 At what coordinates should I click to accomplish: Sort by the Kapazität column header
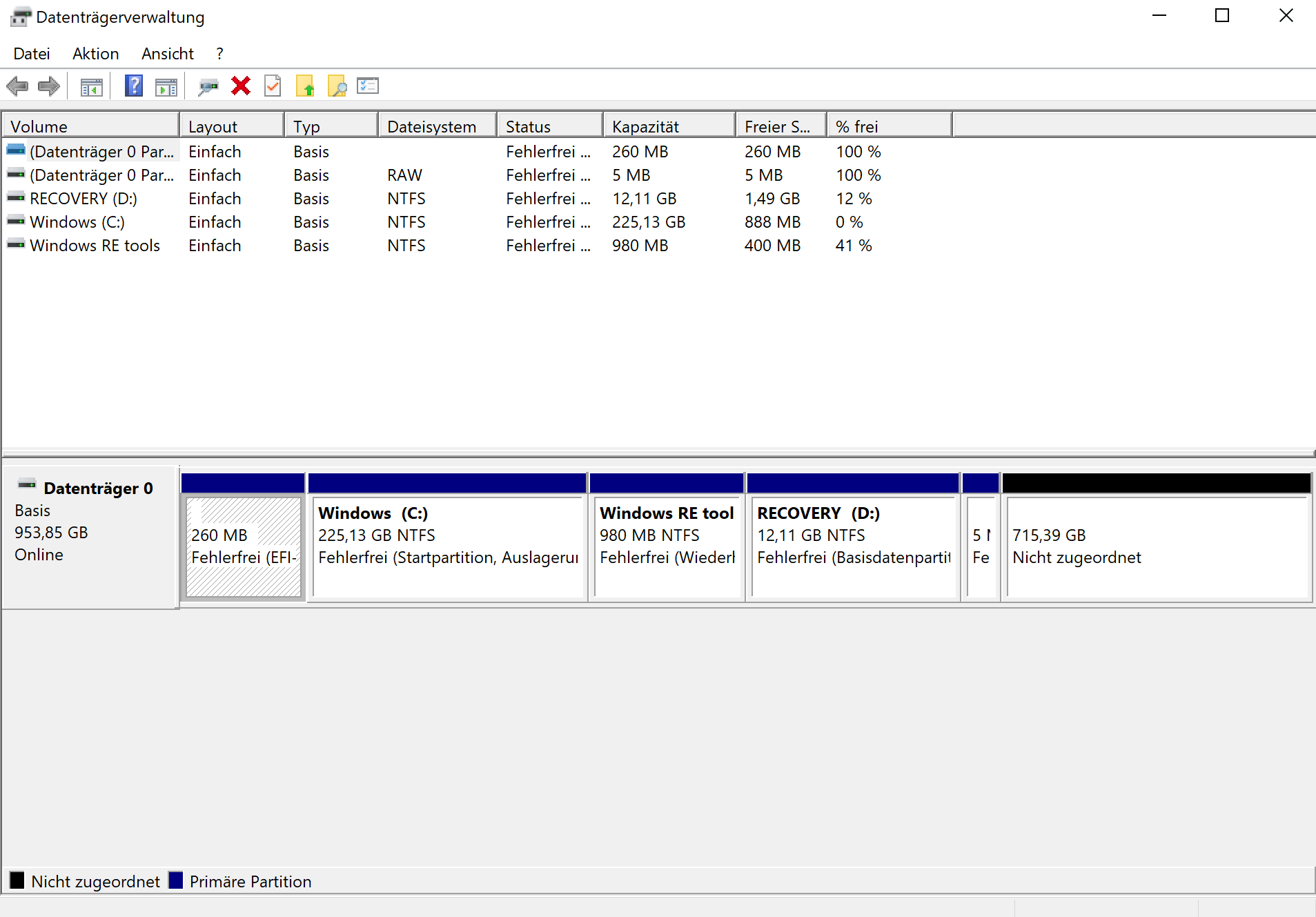[669, 126]
